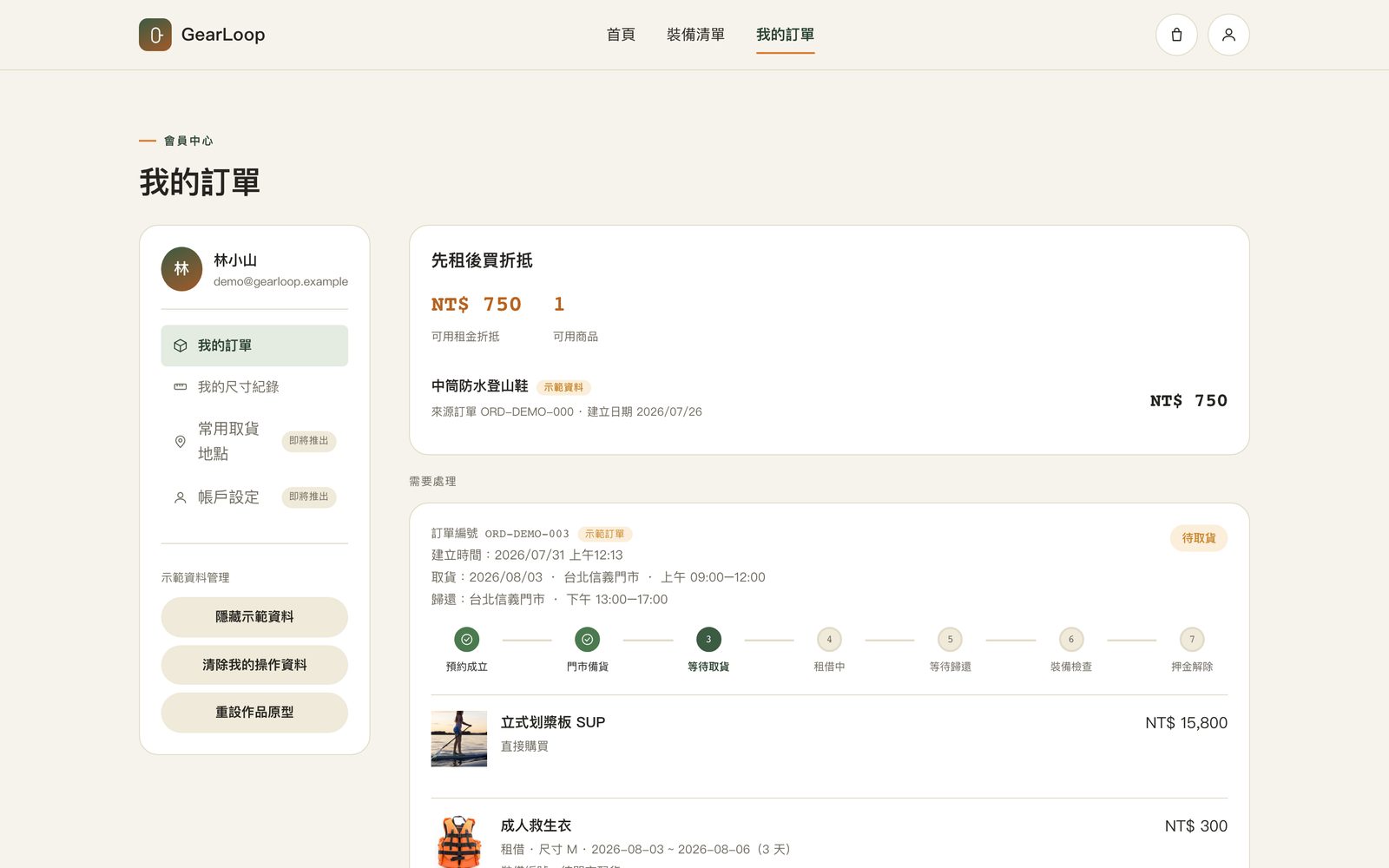This screenshot has height=868, width=1389.
Task: Click the 成人救生衣 life jacket thumbnail
Action: [x=459, y=841]
